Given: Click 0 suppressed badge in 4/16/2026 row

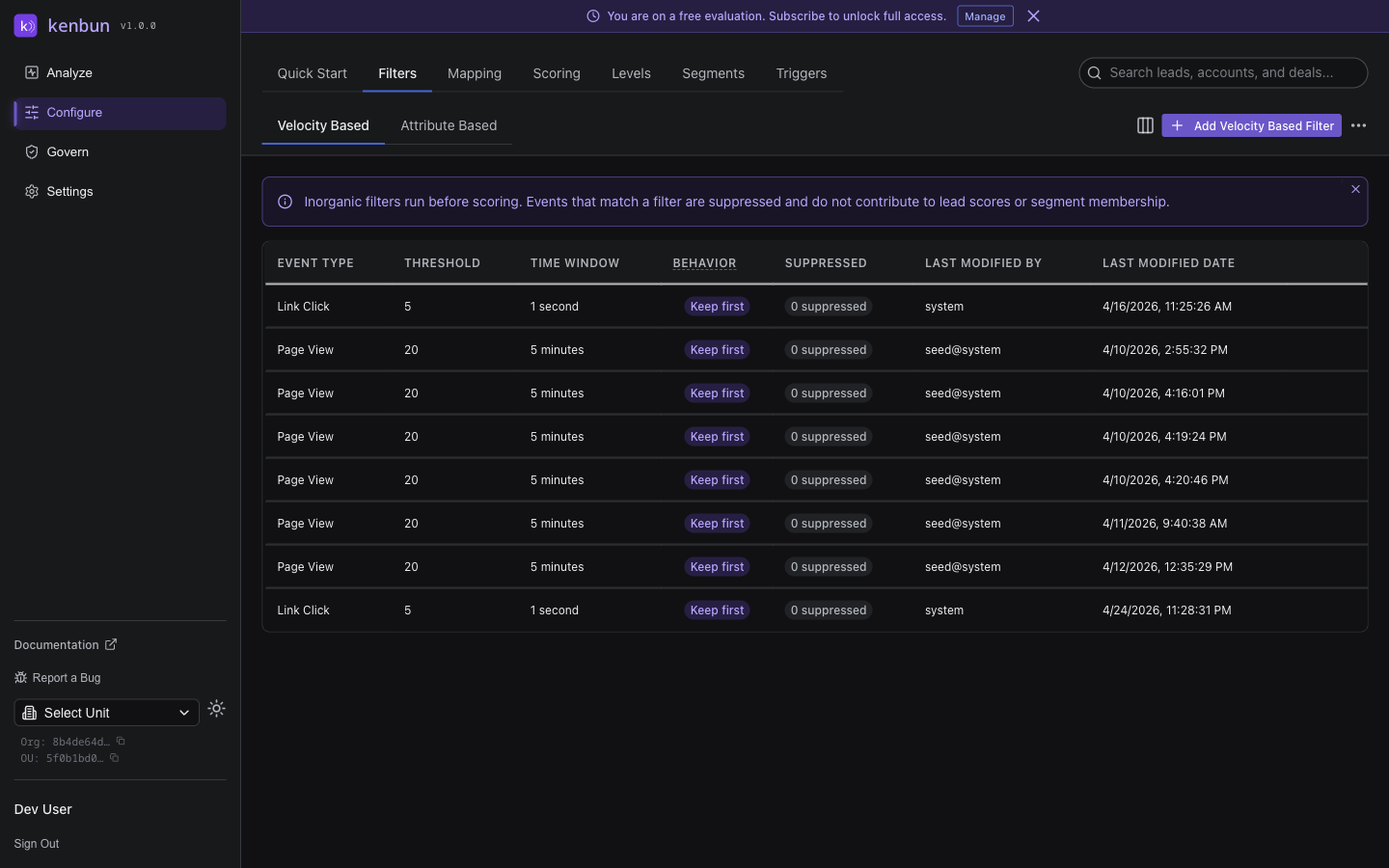Looking at the screenshot, I should (x=829, y=307).
